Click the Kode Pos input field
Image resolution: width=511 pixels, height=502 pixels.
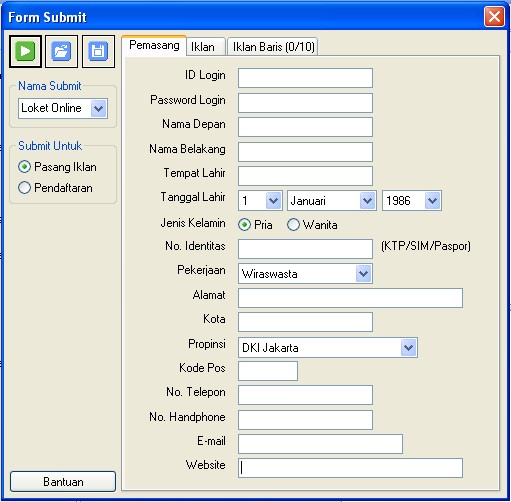(268, 371)
